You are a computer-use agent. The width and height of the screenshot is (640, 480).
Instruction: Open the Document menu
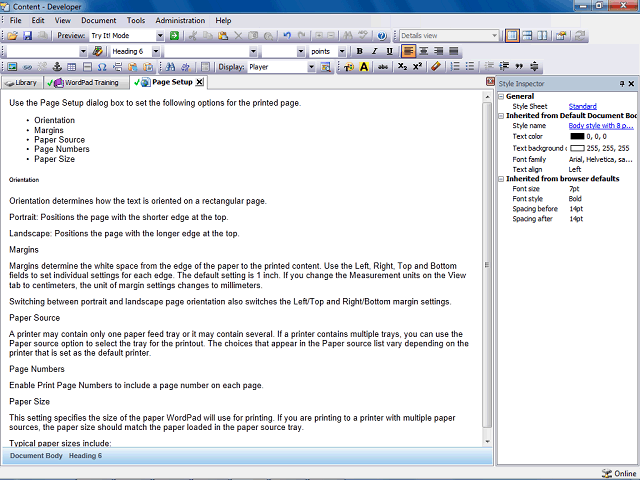(98, 20)
